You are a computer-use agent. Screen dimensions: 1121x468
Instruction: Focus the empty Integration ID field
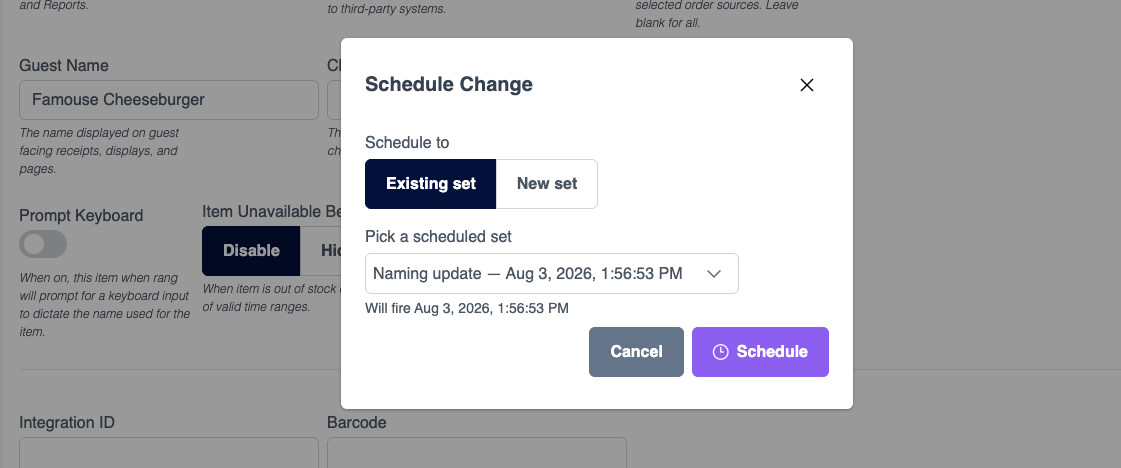pos(169,453)
